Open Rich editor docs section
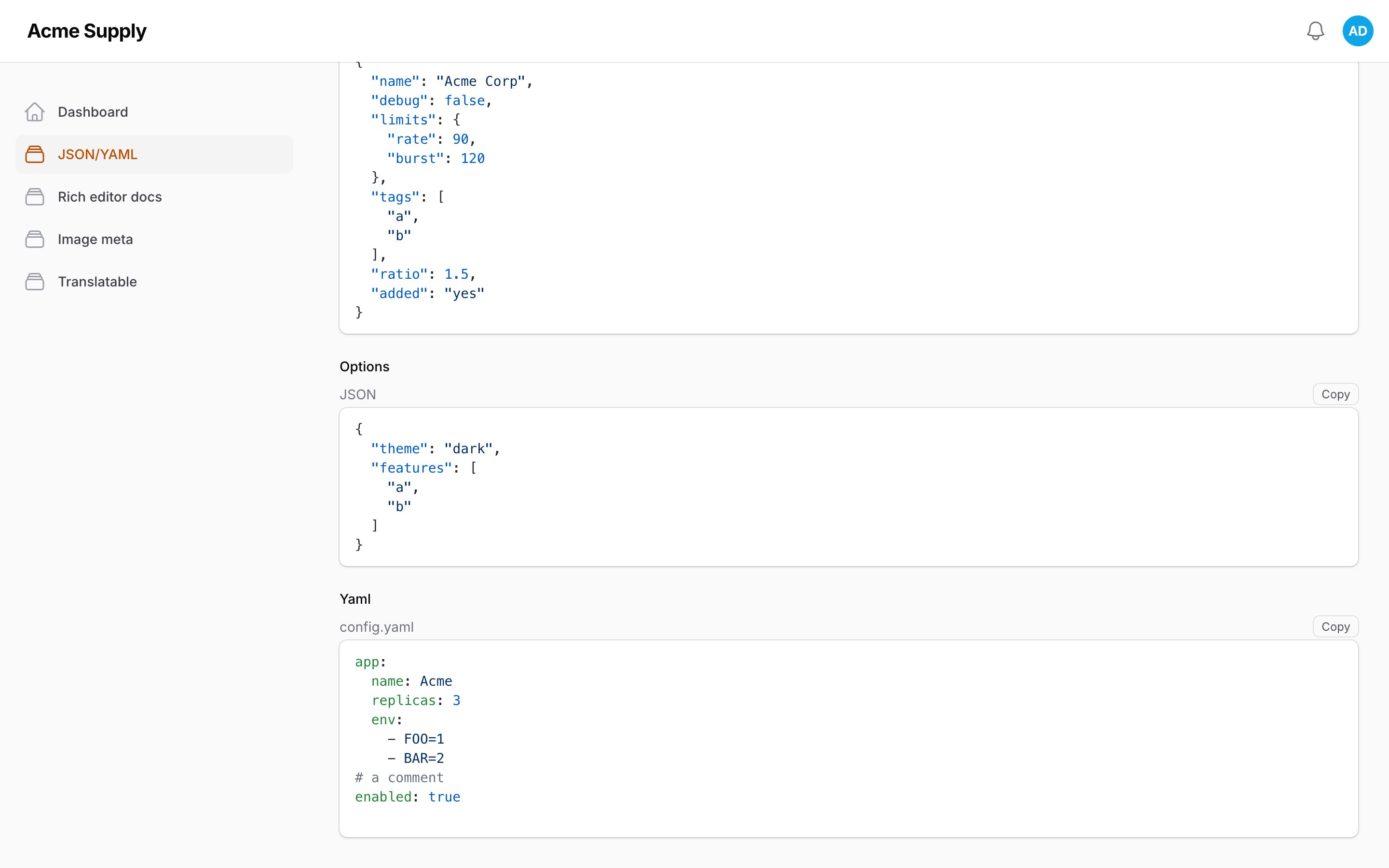 tap(154, 197)
